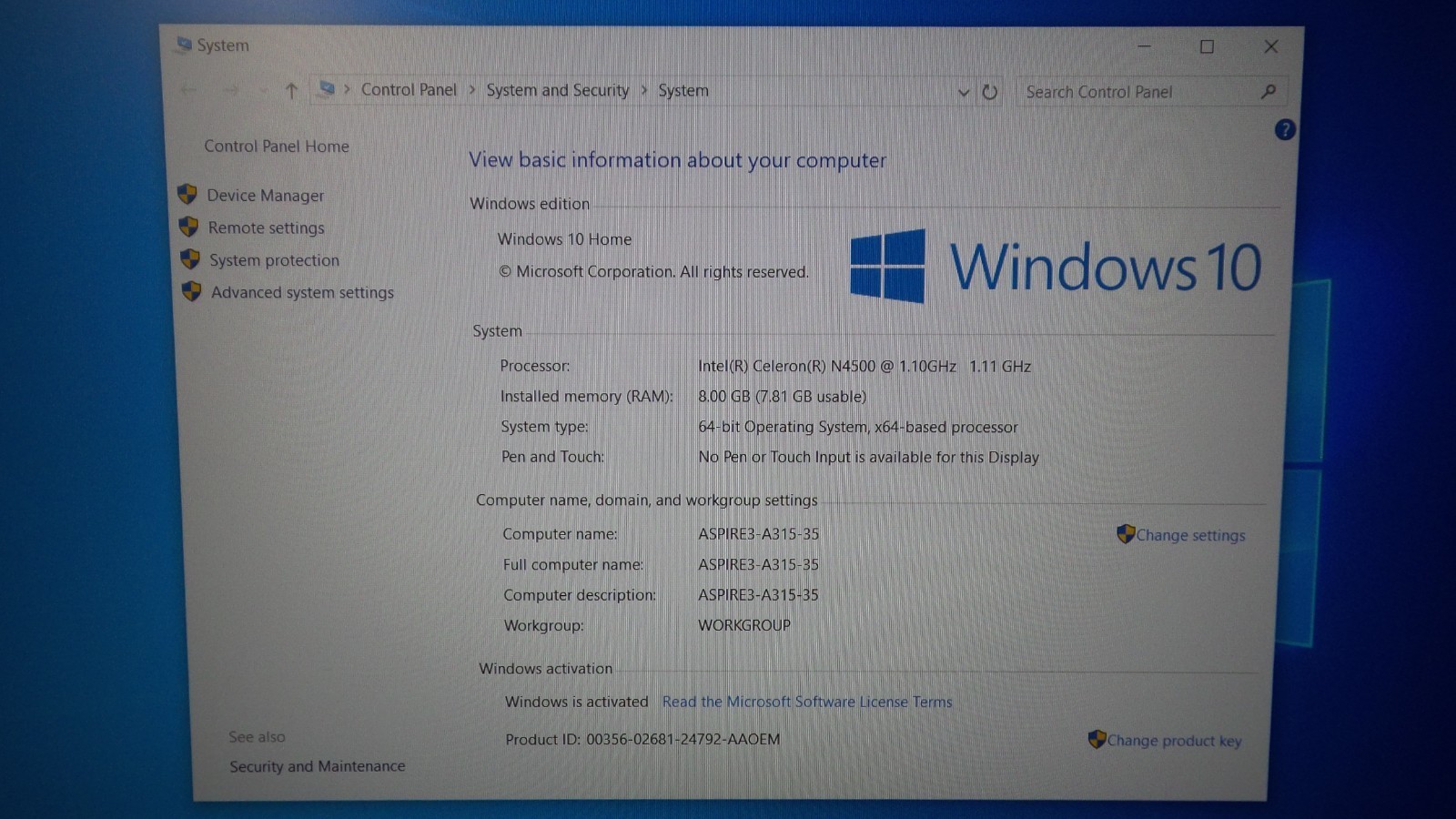Open Remote settings link

pyautogui.click(x=266, y=228)
